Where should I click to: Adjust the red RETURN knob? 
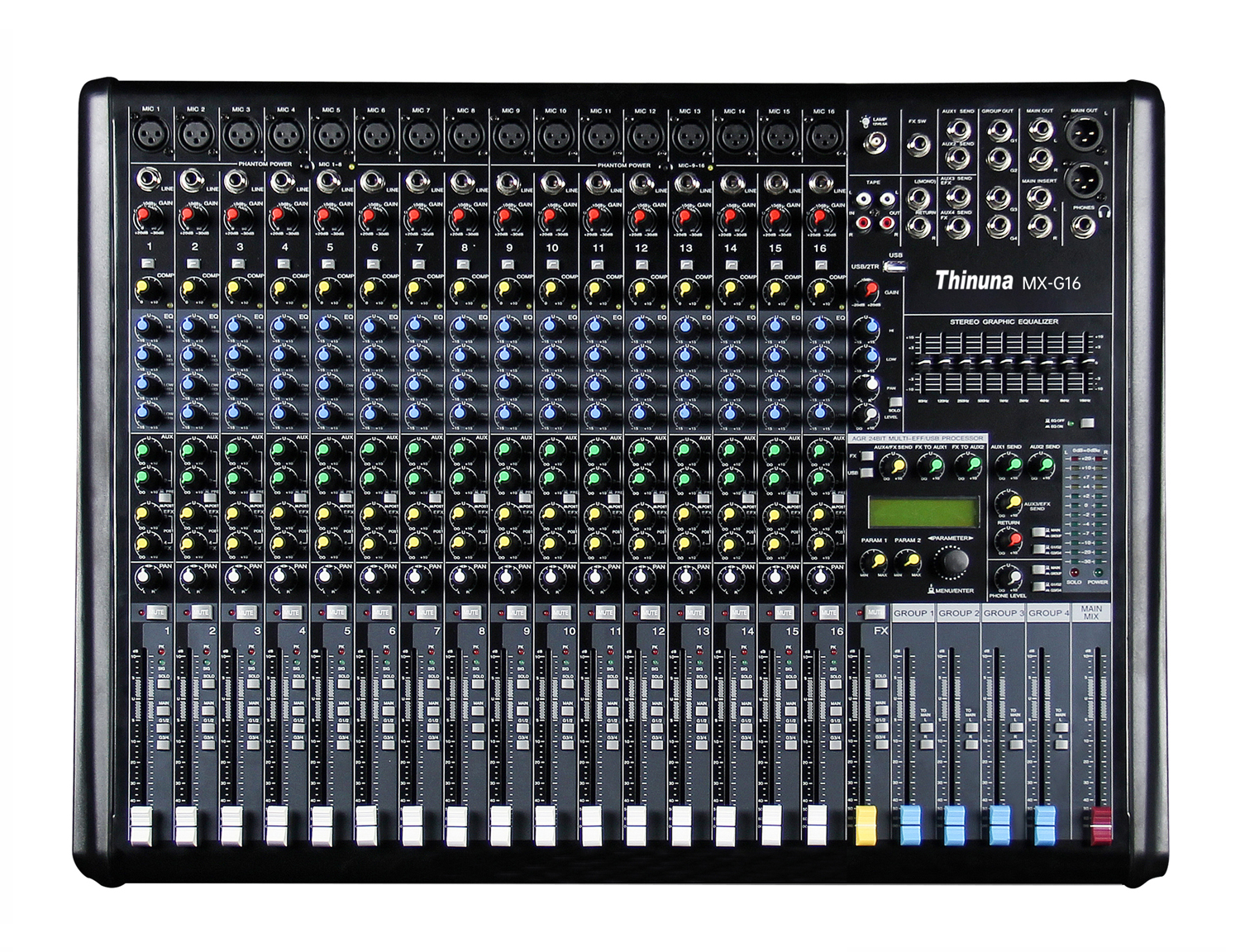1009,541
